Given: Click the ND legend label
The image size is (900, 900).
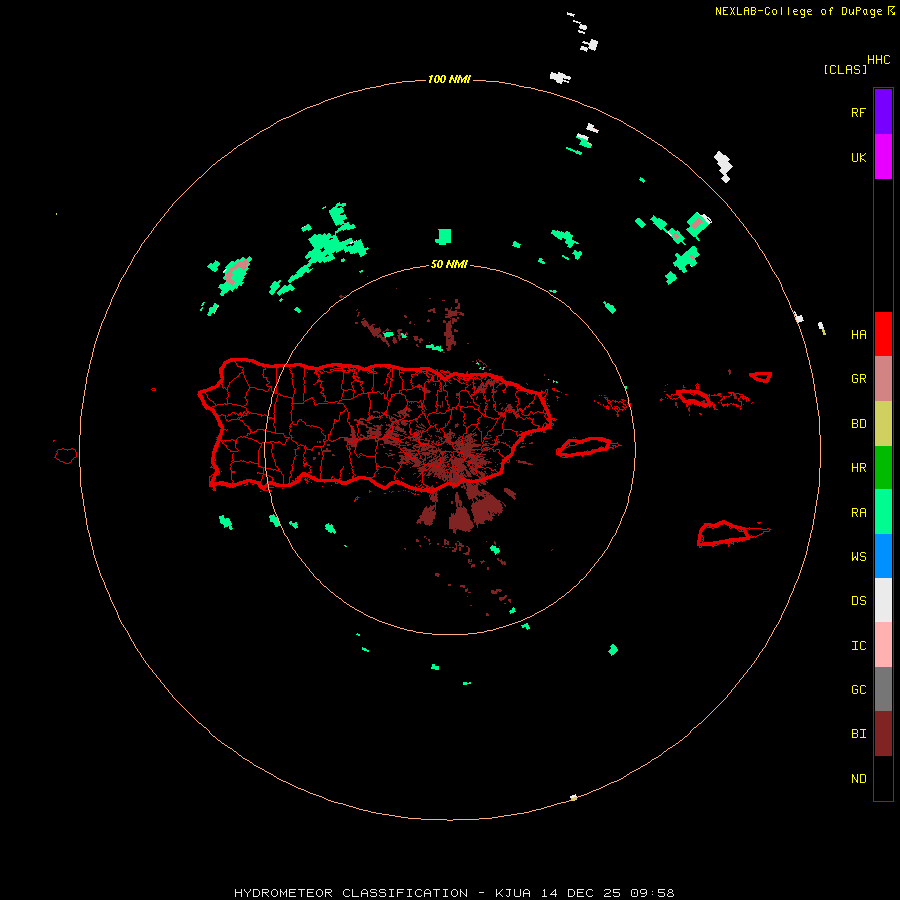Looking at the screenshot, I should [x=859, y=779].
